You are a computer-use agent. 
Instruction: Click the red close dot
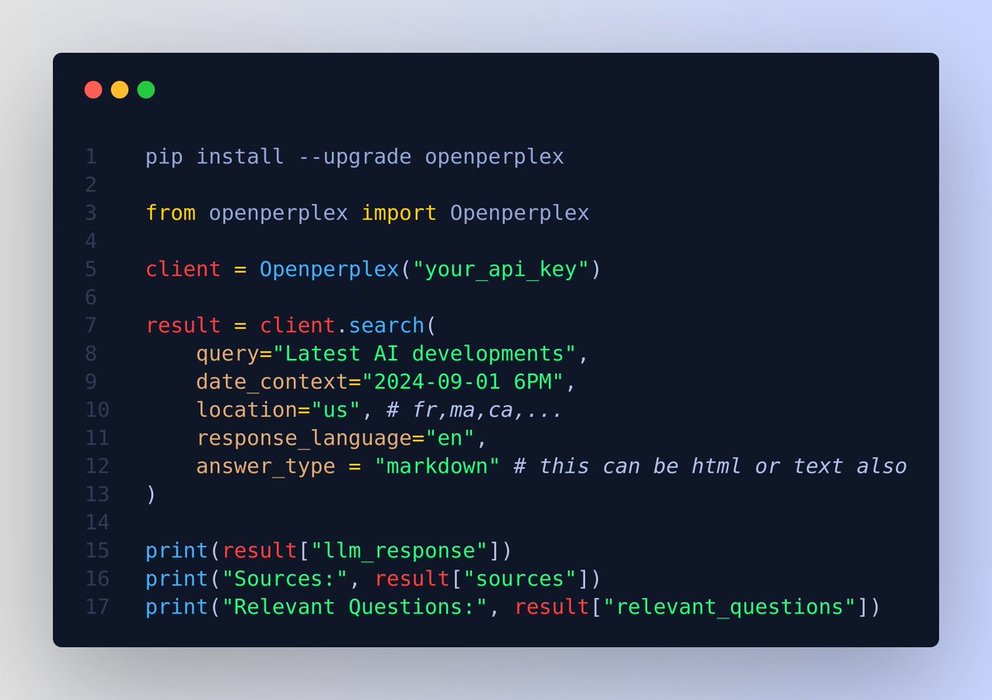point(93,90)
